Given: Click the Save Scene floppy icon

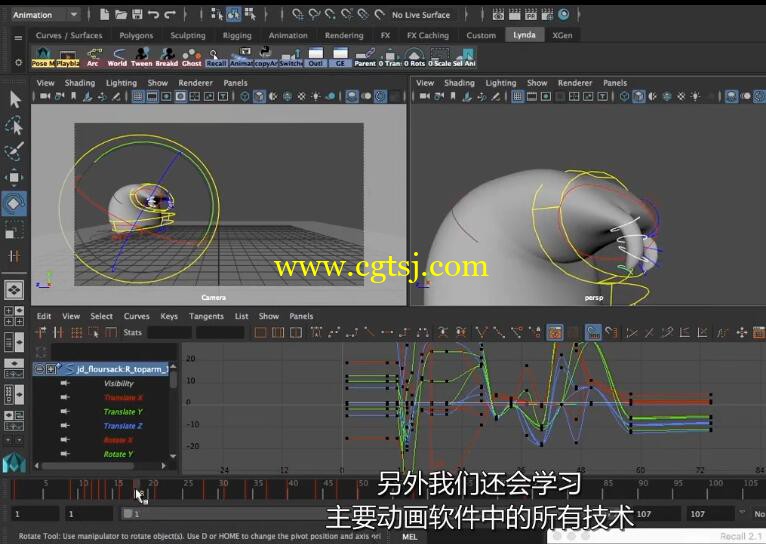Looking at the screenshot, I should (137, 15).
